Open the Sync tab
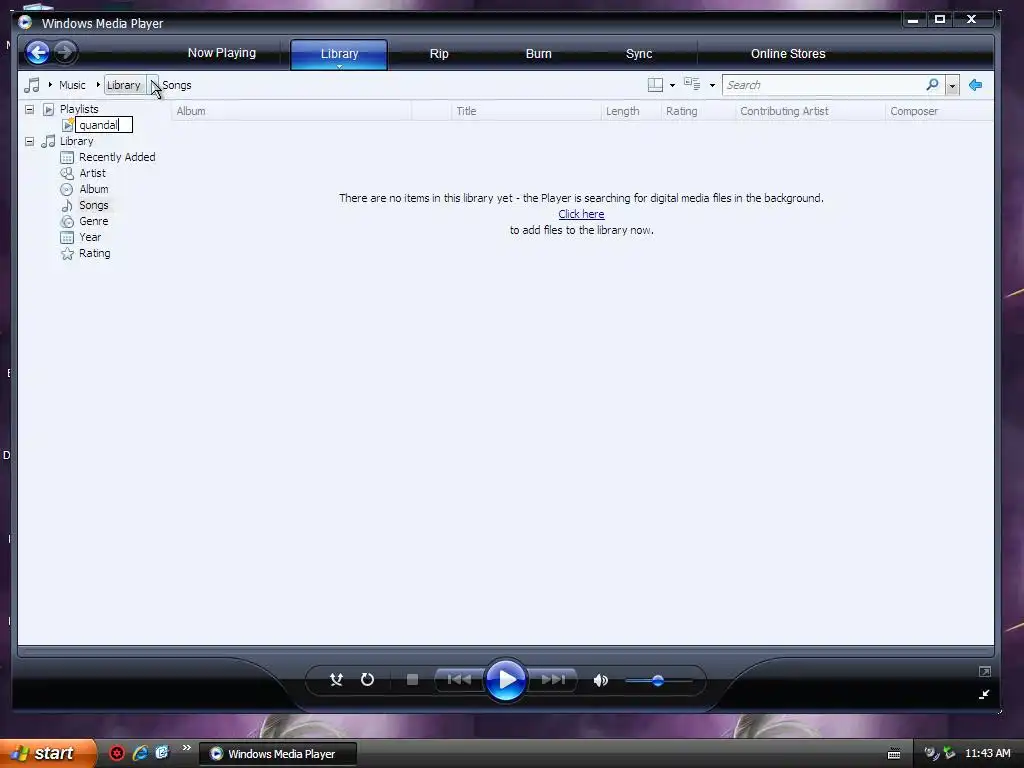This screenshot has width=1024, height=768. point(639,54)
